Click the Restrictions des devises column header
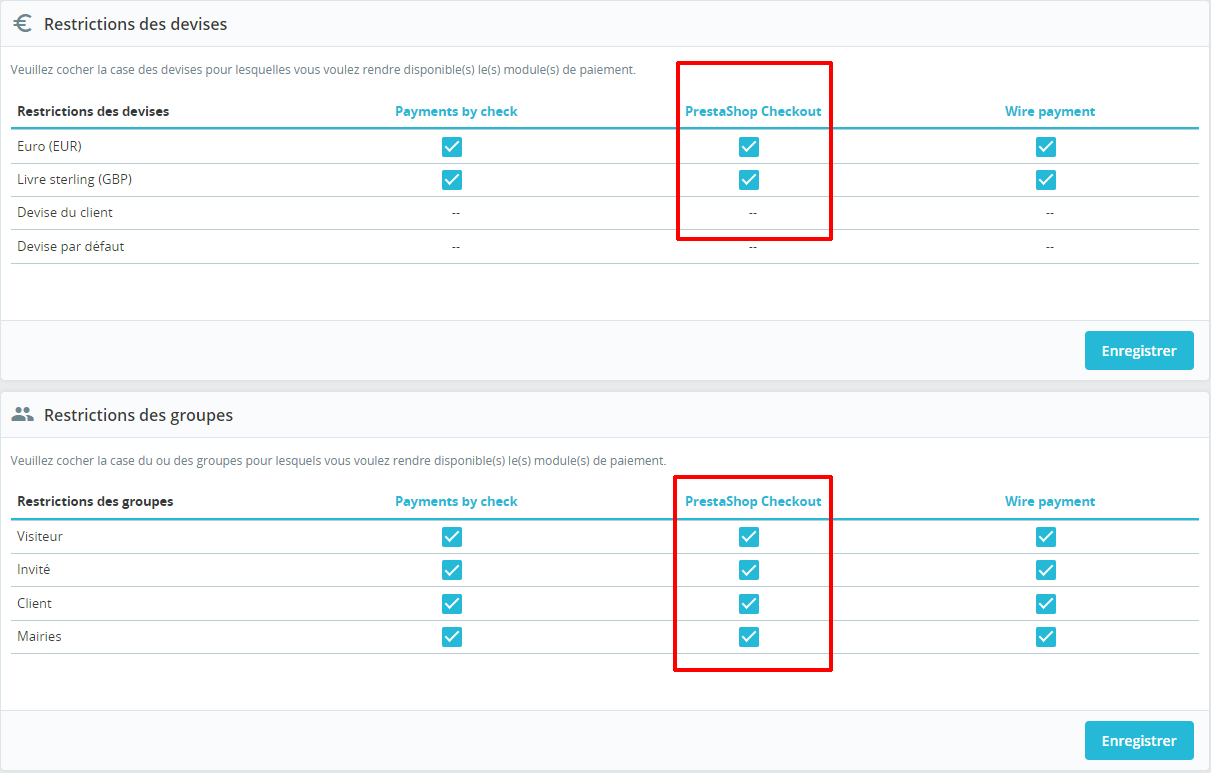The width and height of the screenshot is (1211, 773). click(93, 112)
